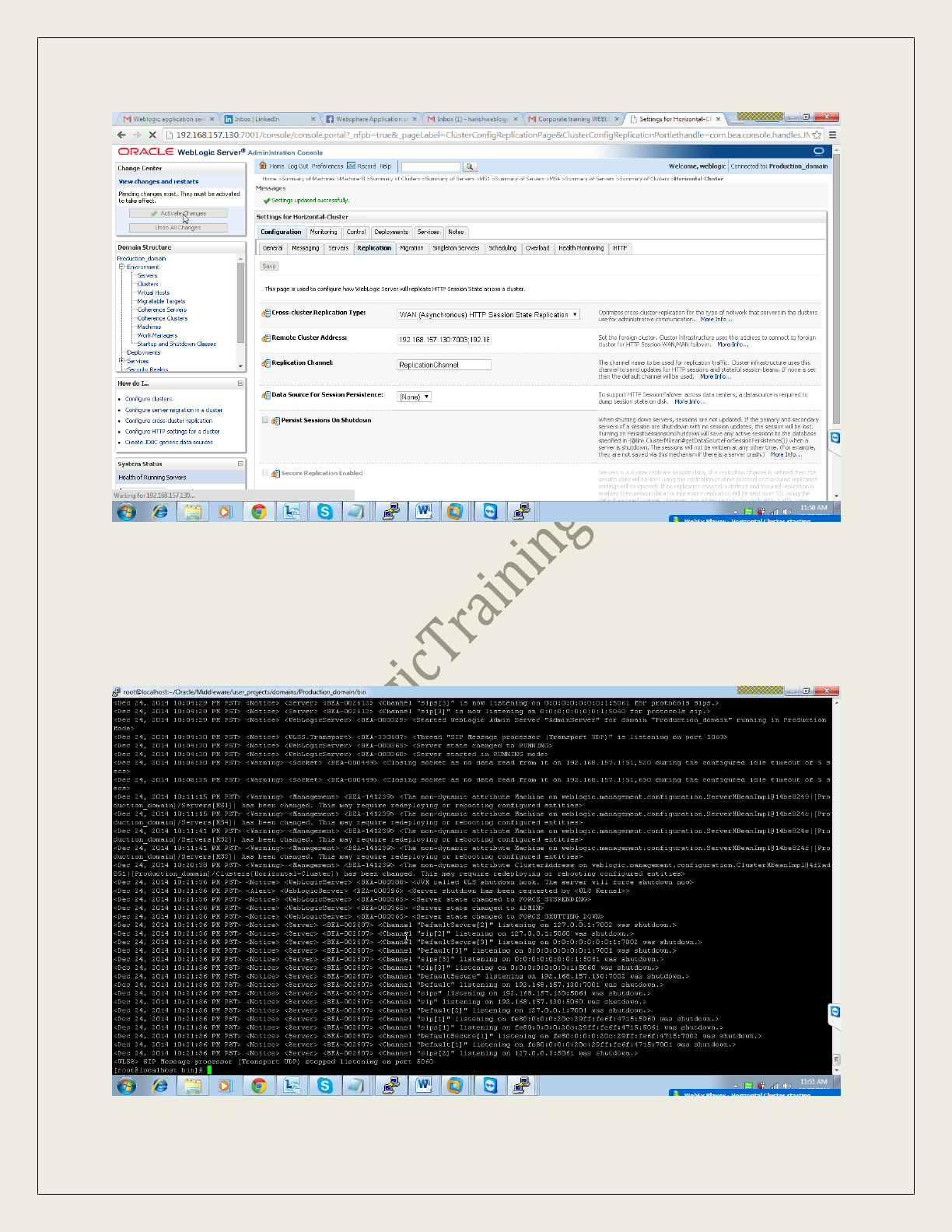Collapse the 'How do I...' panel
Screen dimensions: 952x1232
[240, 383]
